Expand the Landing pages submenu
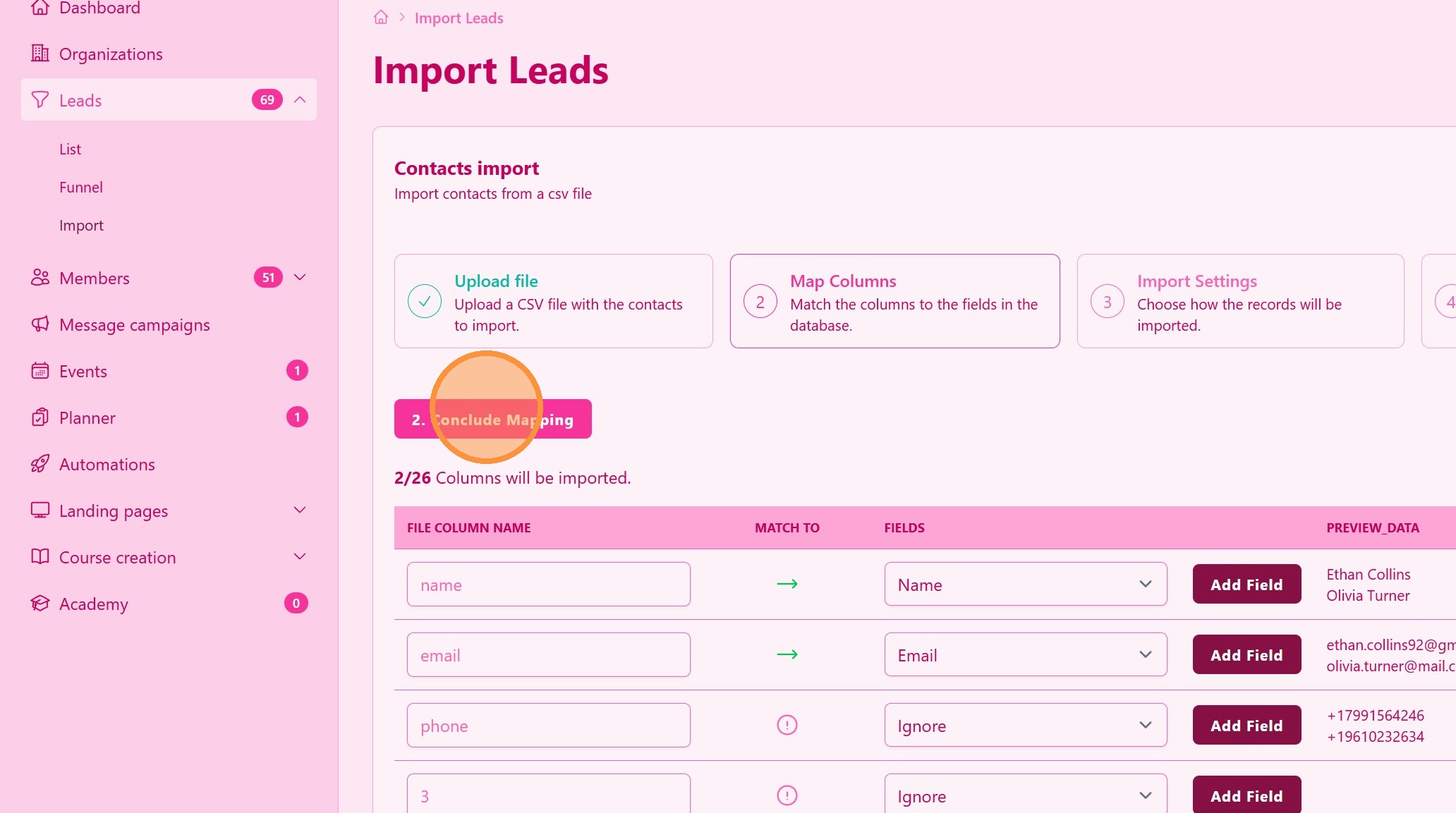Screen dimensions: 1456x813 point(300,511)
